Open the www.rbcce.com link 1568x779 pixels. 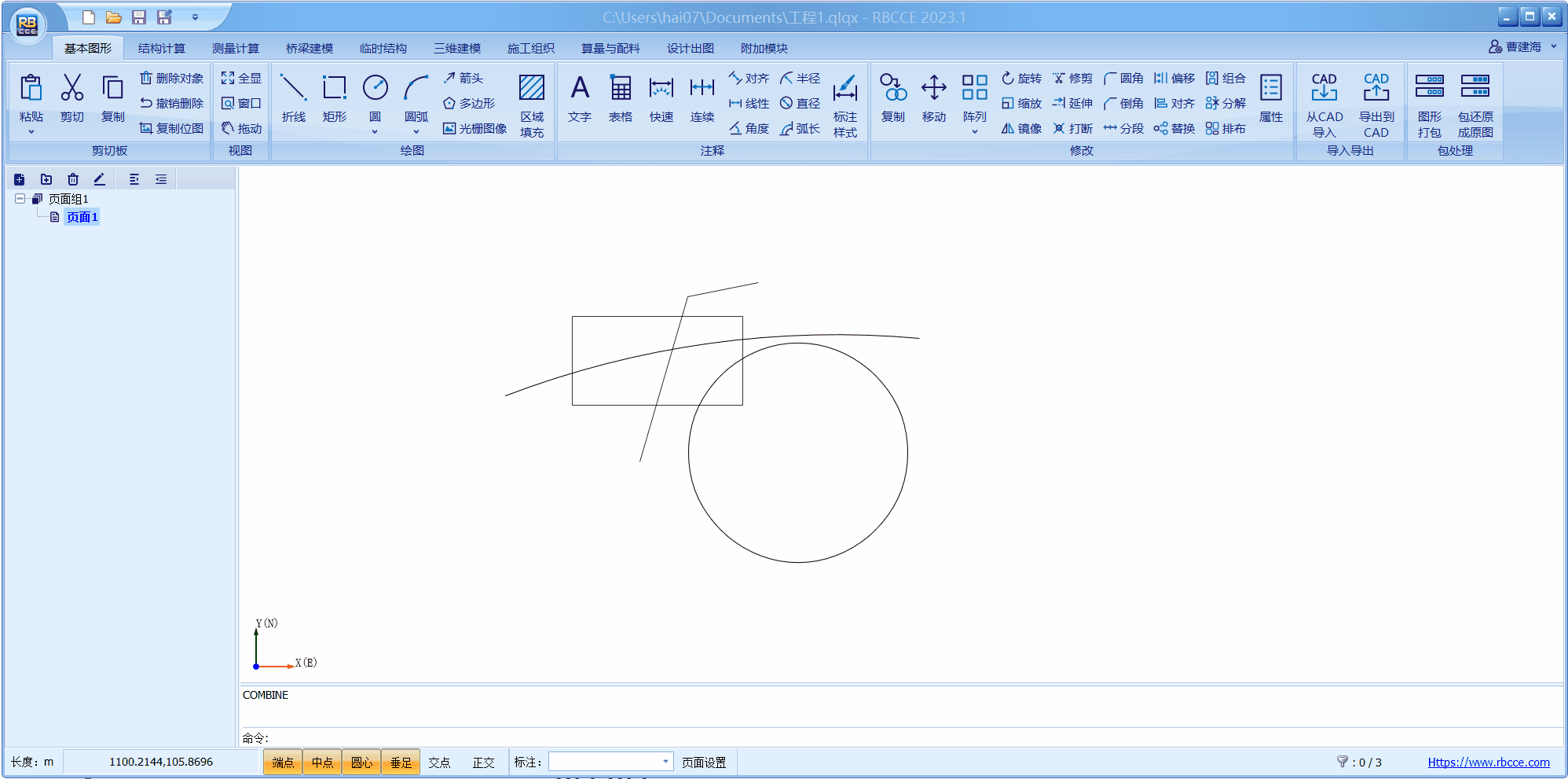click(x=1488, y=762)
